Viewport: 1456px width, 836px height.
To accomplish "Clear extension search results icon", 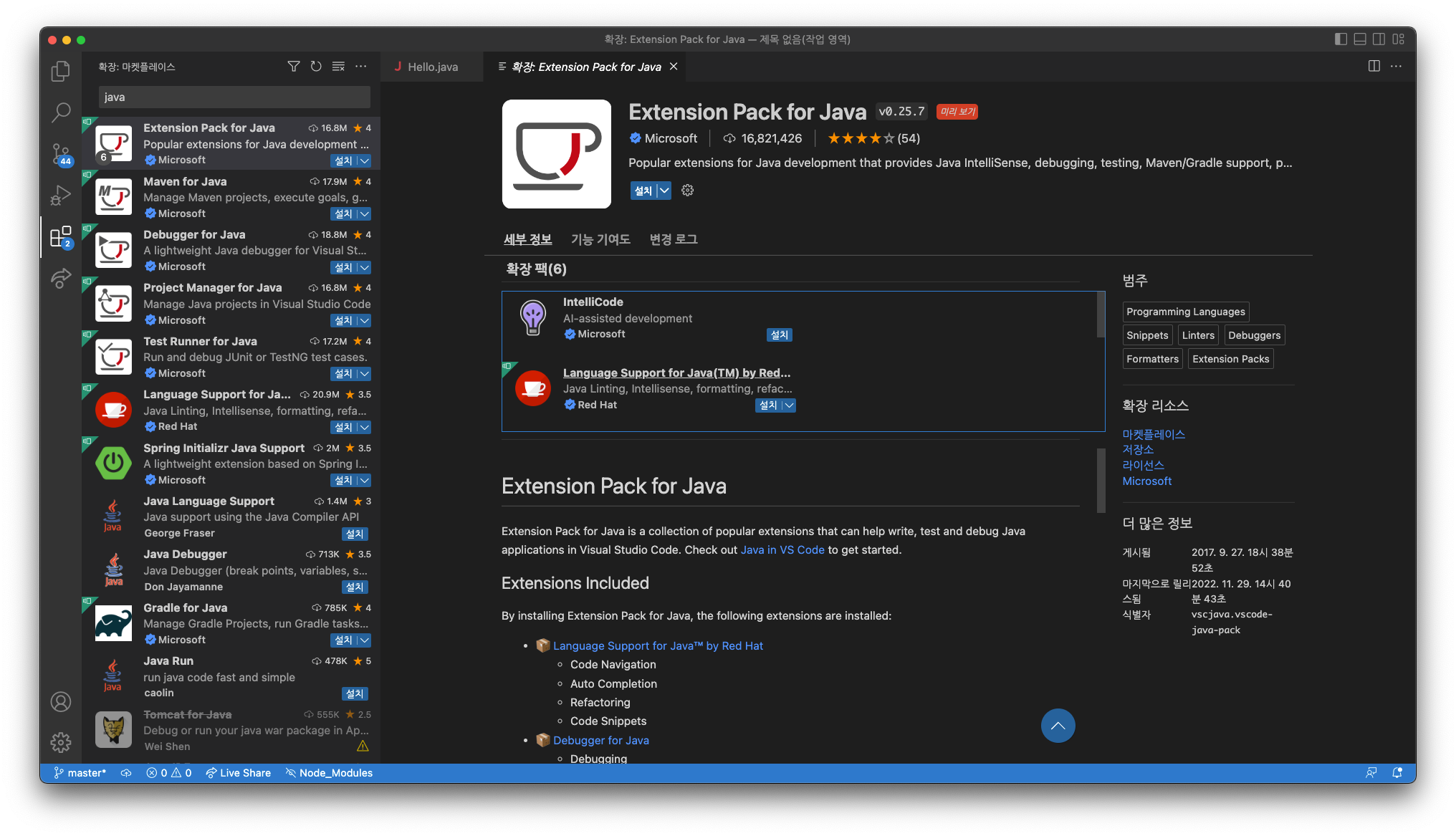I will [338, 67].
